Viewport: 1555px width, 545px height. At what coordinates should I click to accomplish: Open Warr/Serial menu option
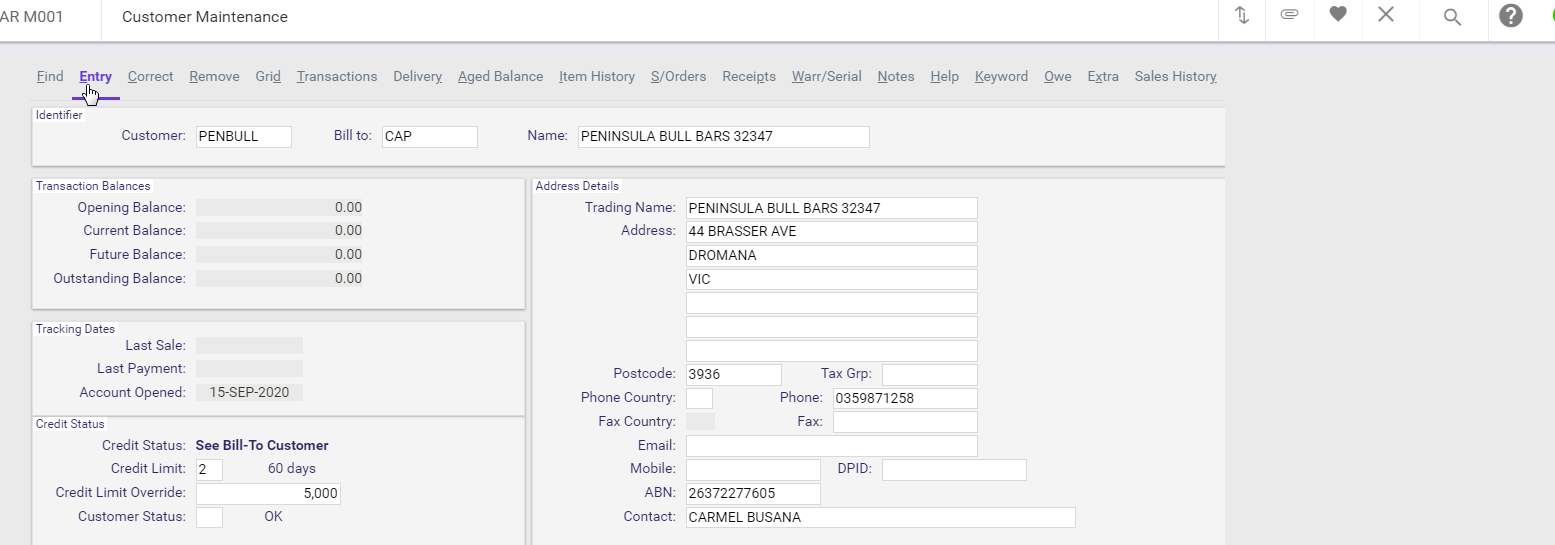[827, 76]
